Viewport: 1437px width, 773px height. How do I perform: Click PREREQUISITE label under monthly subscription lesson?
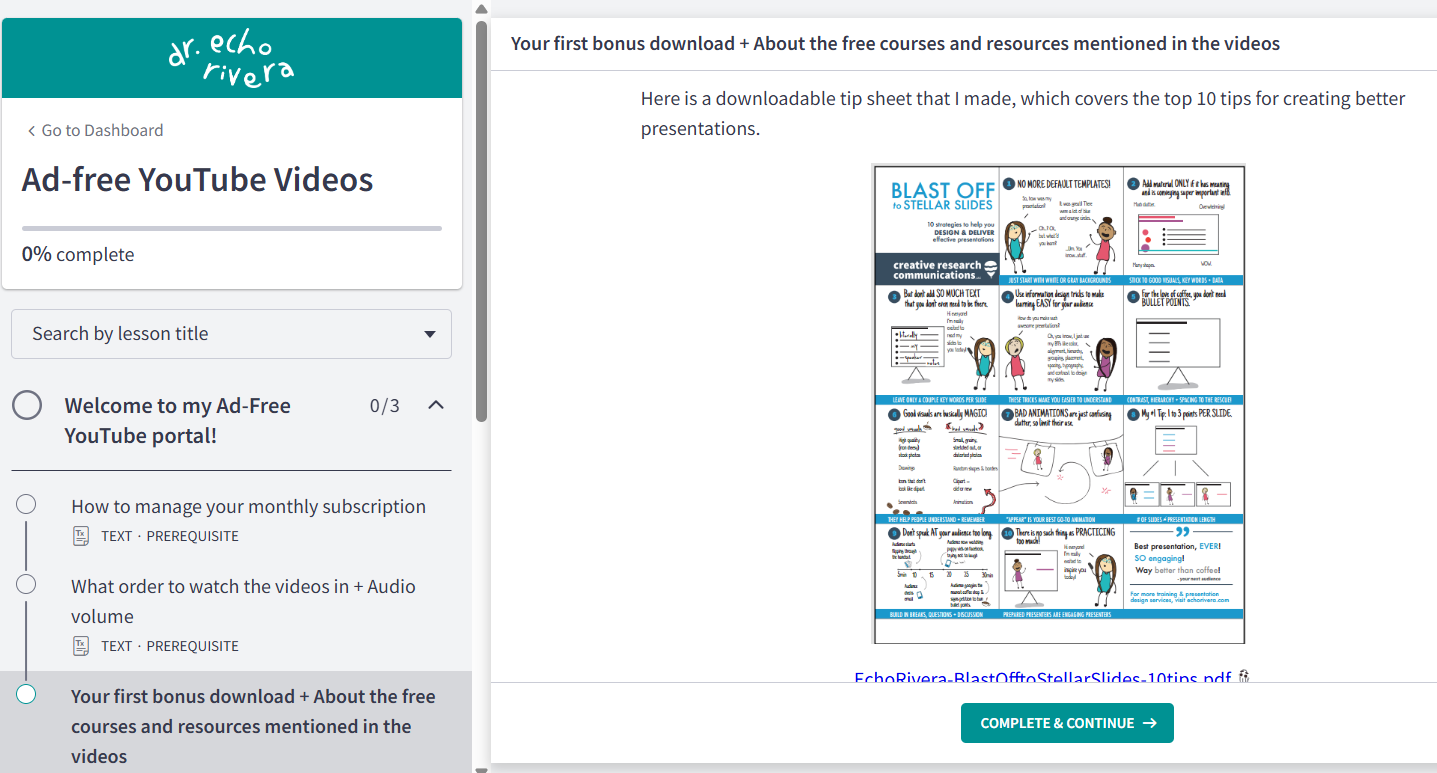click(193, 536)
